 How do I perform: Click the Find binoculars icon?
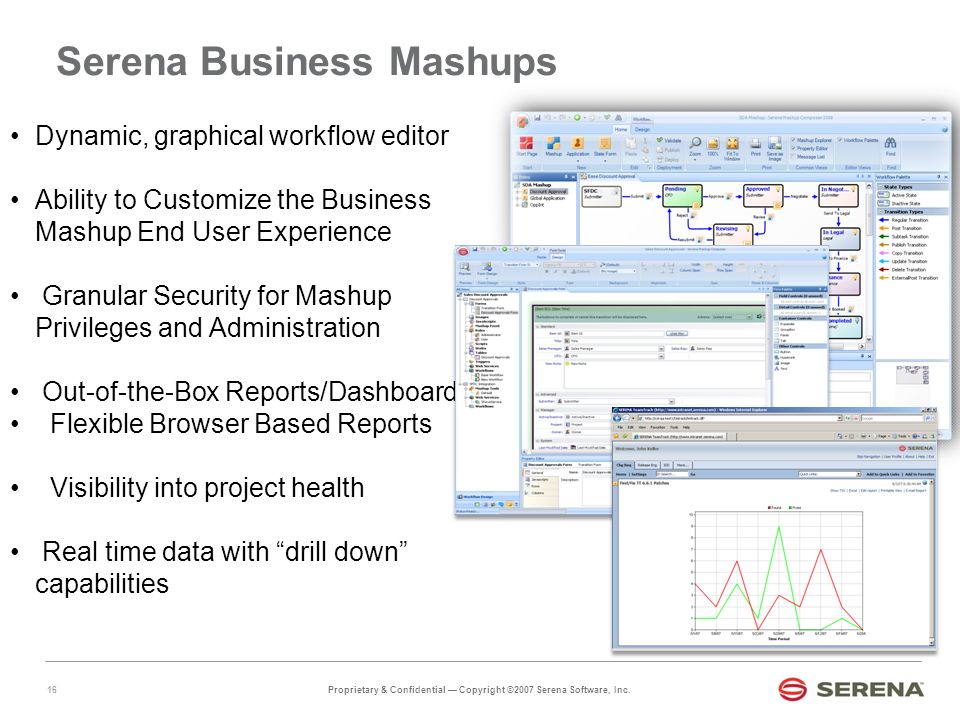click(890, 143)
